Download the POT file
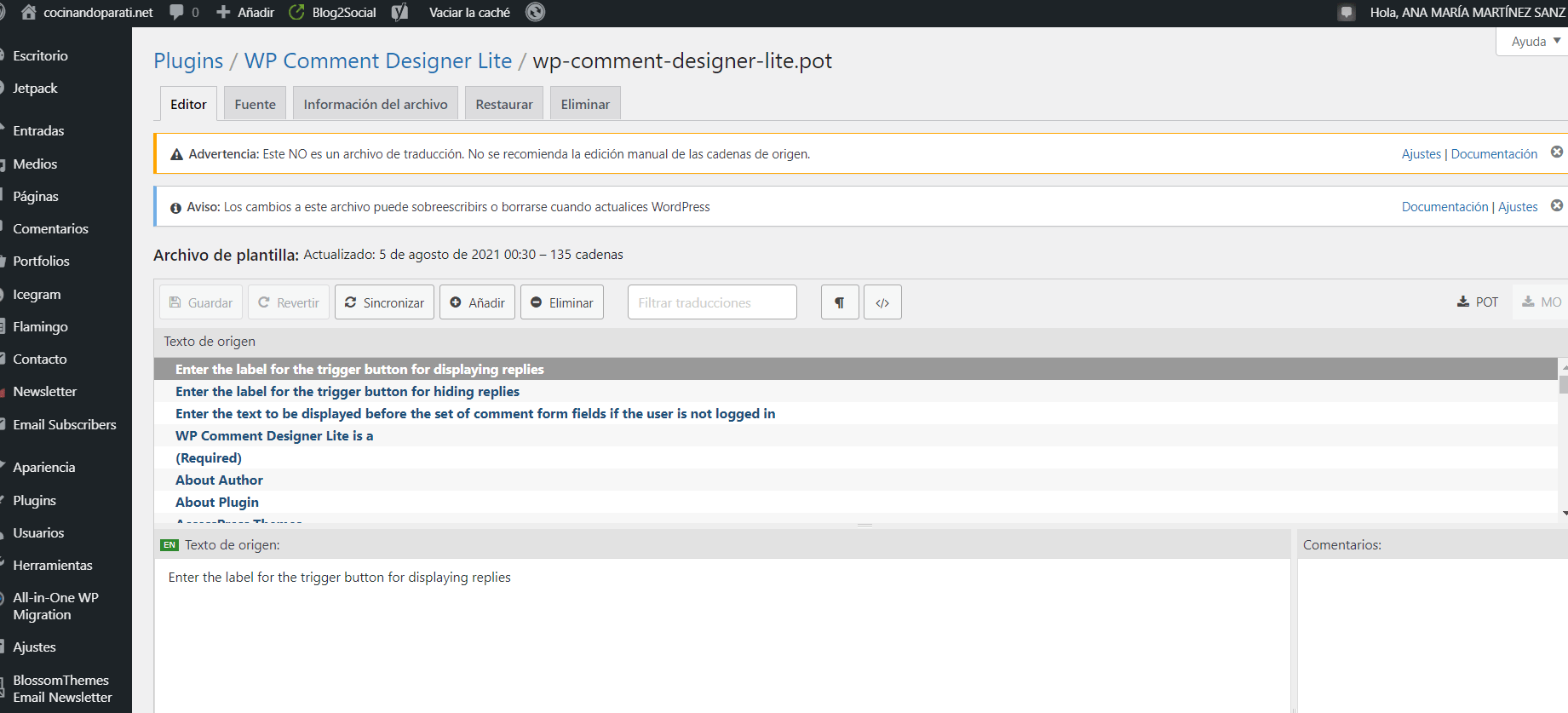 pyautogui.click(x=1478, y=302)
